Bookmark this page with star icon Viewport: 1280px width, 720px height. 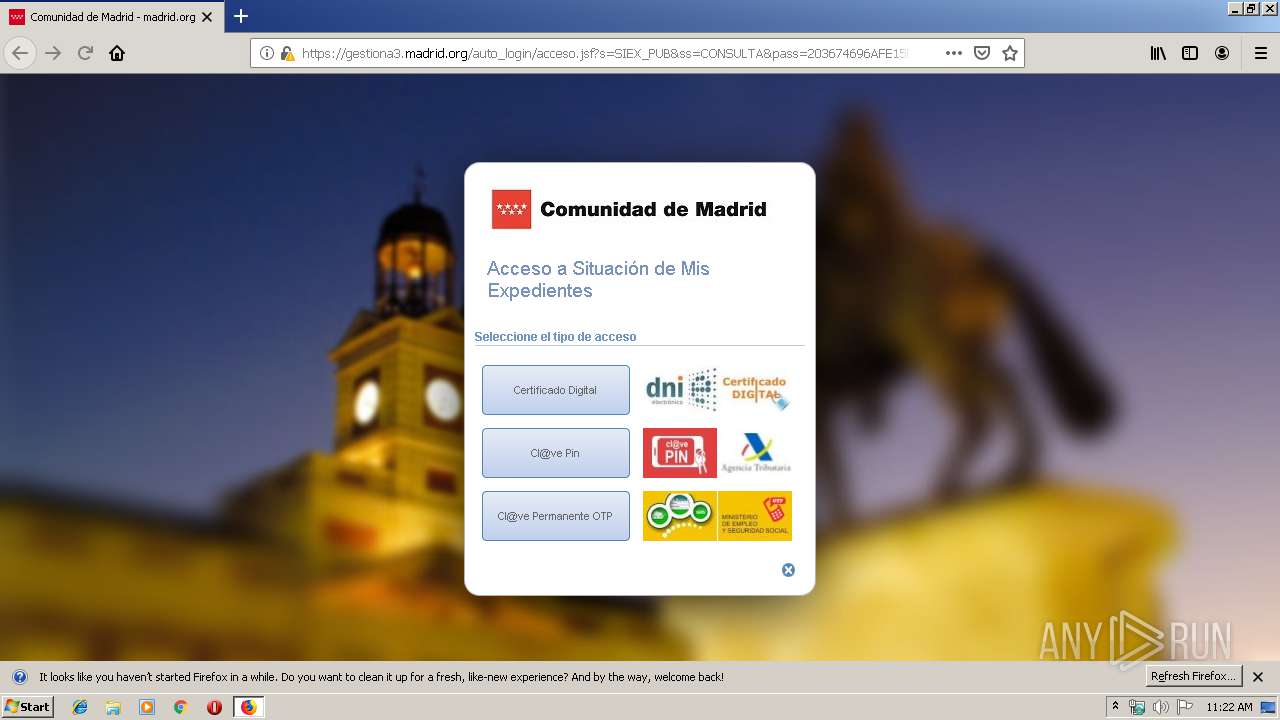[1010, 53]
